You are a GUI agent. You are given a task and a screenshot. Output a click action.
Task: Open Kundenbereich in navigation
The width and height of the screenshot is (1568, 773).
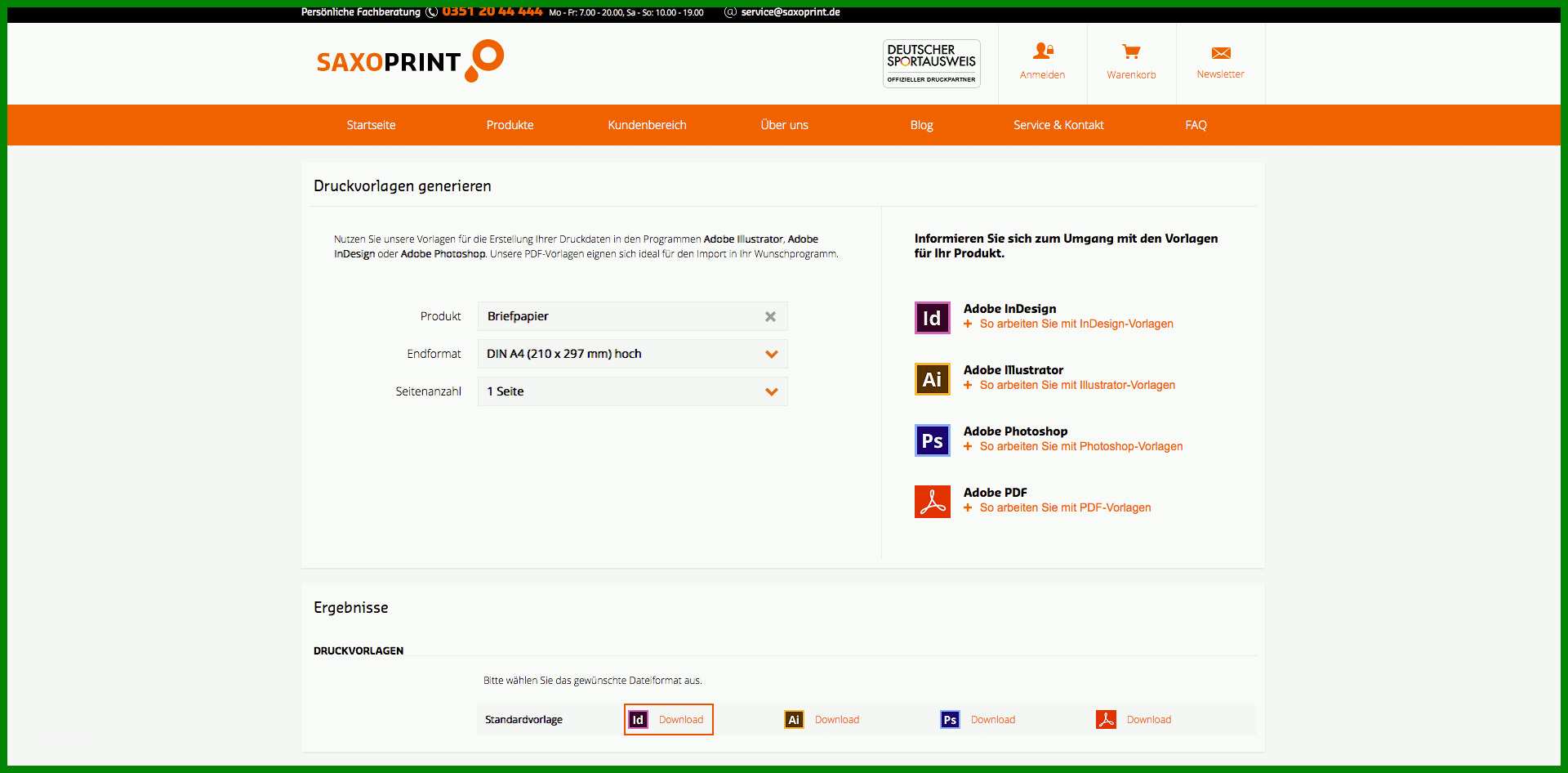tap(647, 125)
